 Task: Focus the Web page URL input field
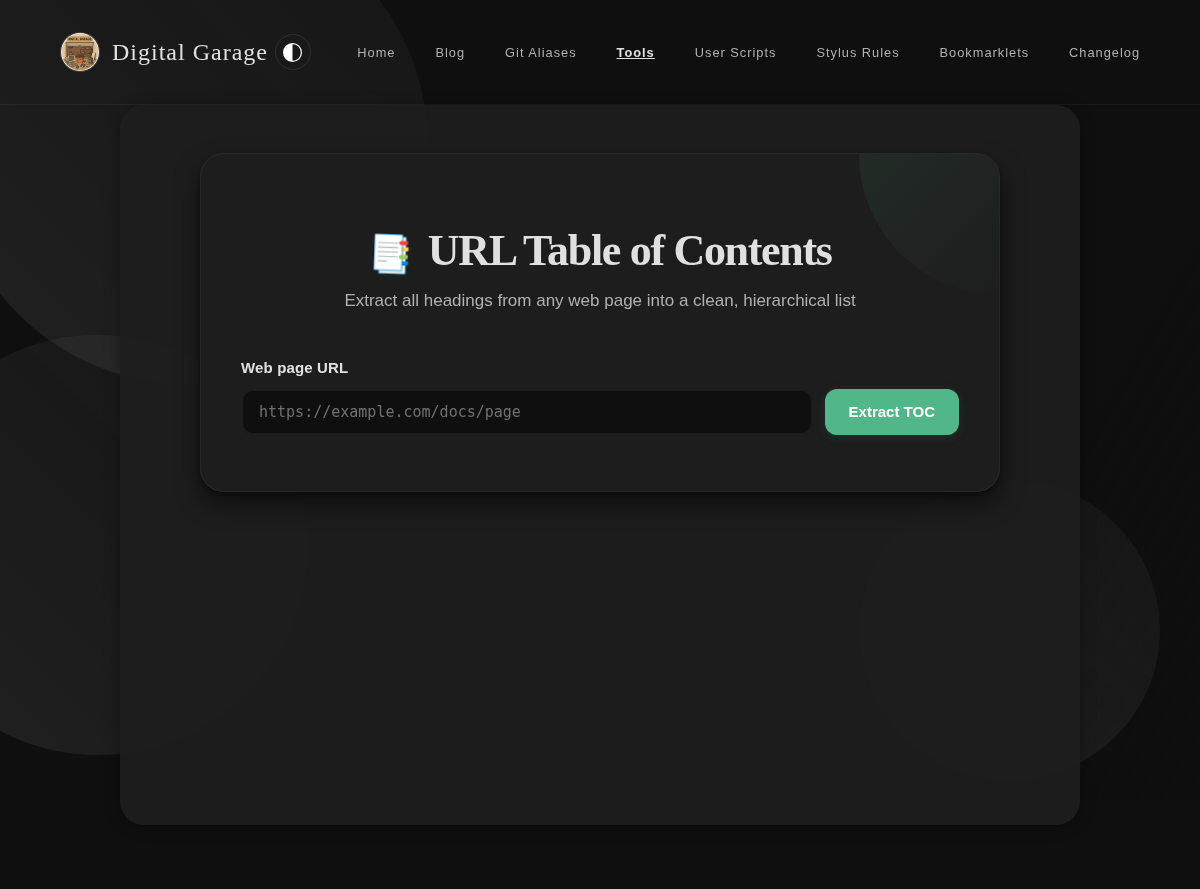[527, 412]
